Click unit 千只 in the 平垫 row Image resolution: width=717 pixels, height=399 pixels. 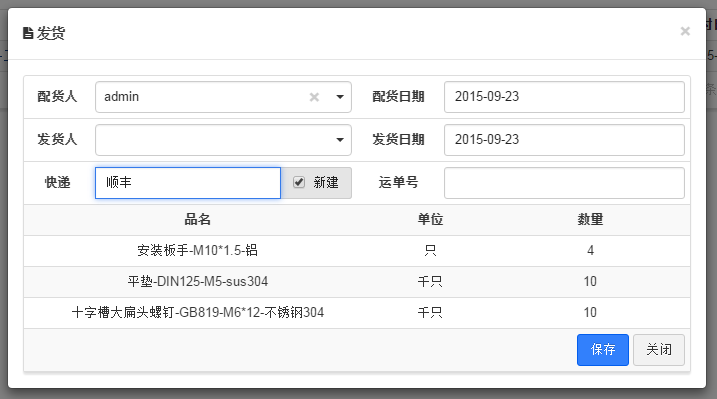(x=430, y=282)
